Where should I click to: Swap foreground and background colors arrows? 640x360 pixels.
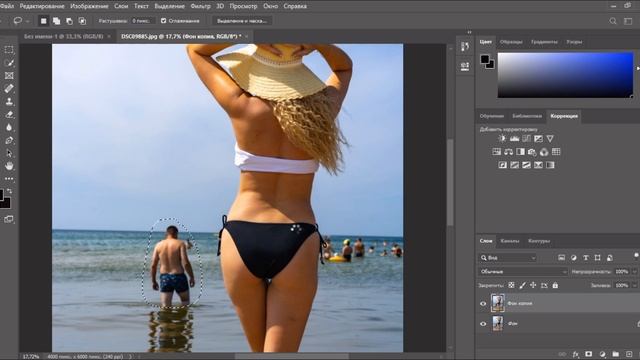point(9,191)
